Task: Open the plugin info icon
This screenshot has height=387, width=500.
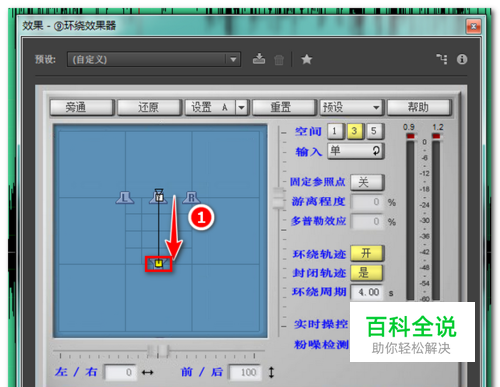Action: (x=462, y=59)
